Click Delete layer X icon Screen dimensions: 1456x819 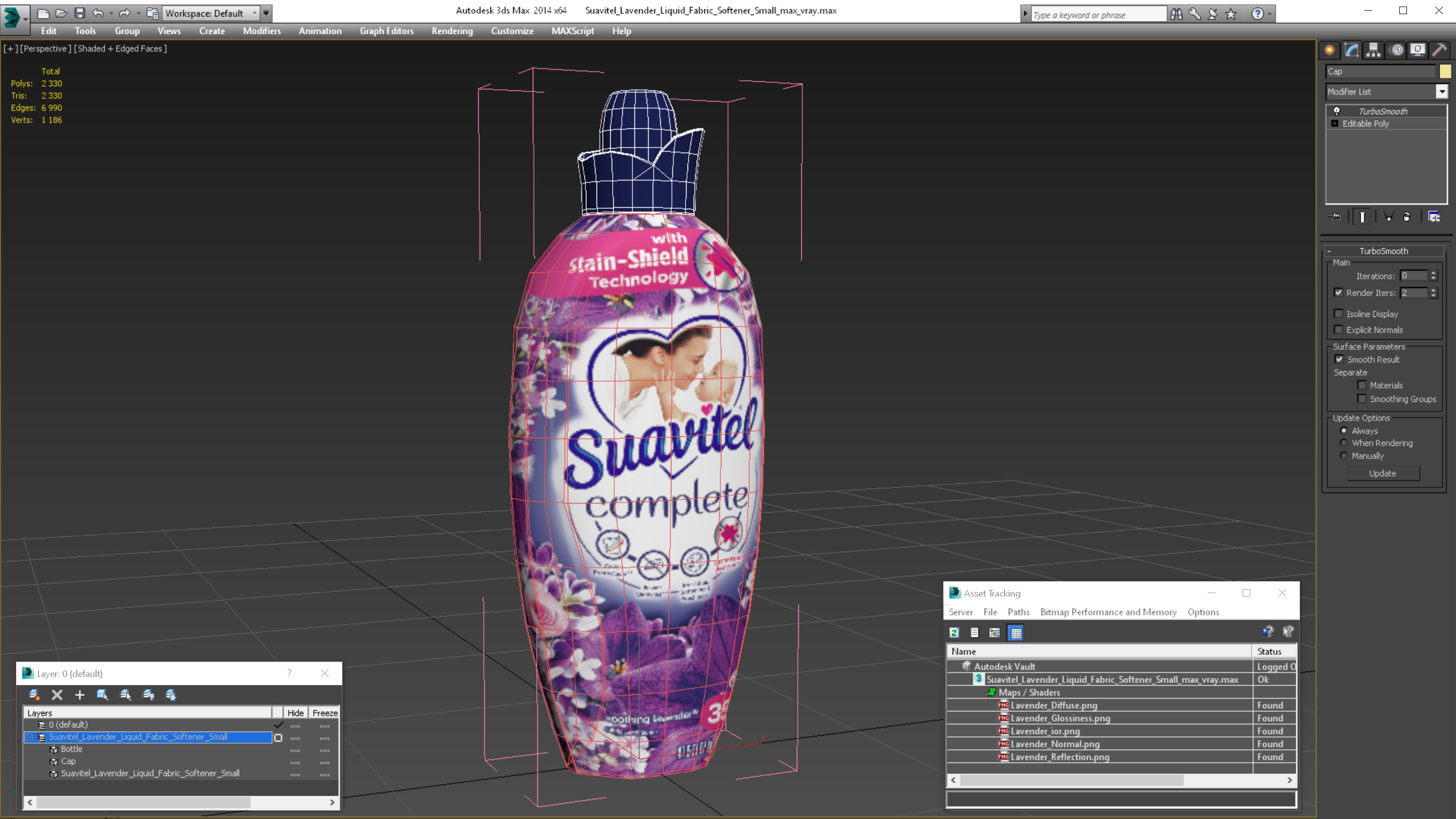click(x=57, y=695)
